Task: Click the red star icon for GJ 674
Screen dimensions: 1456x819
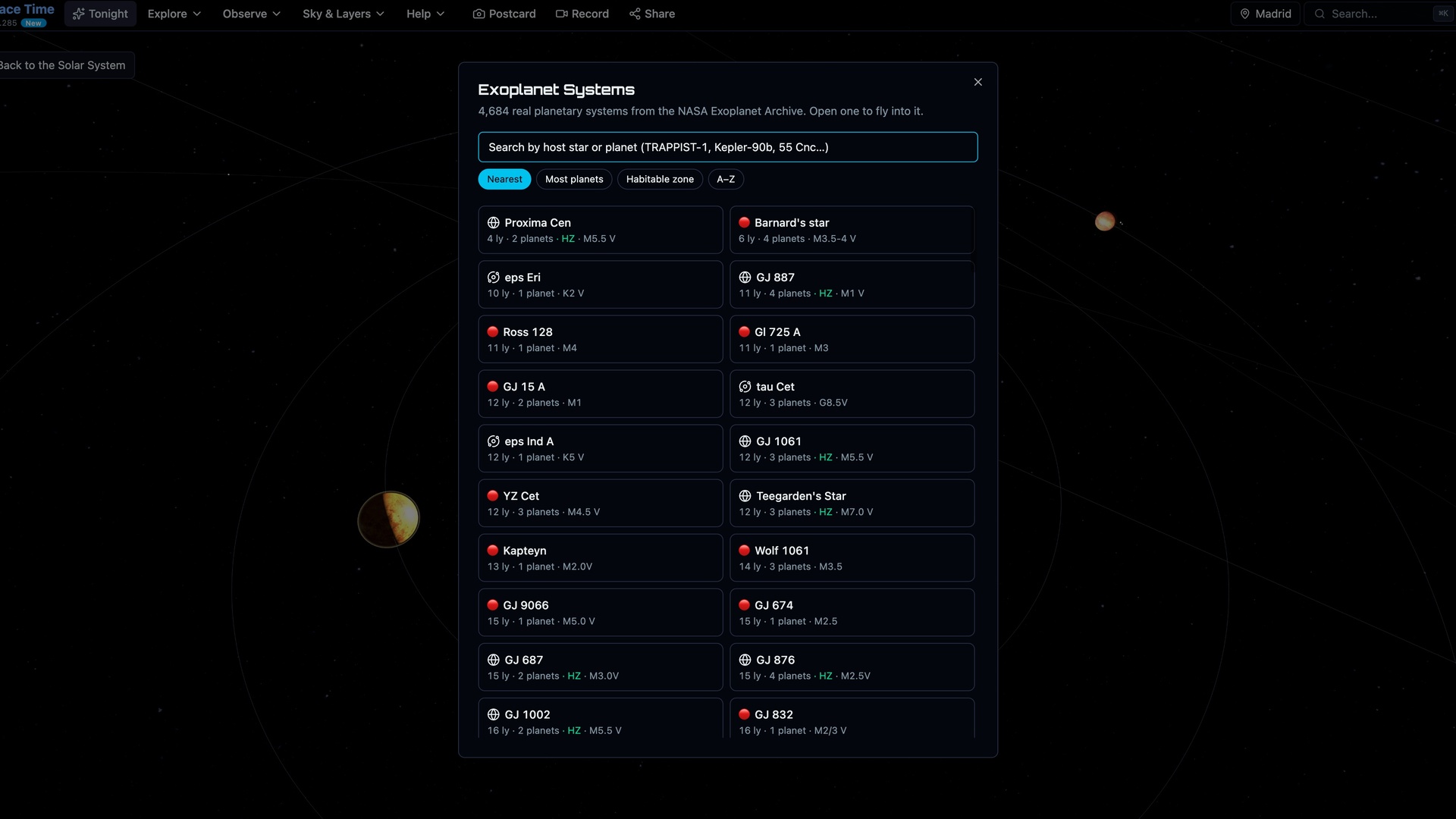Action: [x=745, y=604]
